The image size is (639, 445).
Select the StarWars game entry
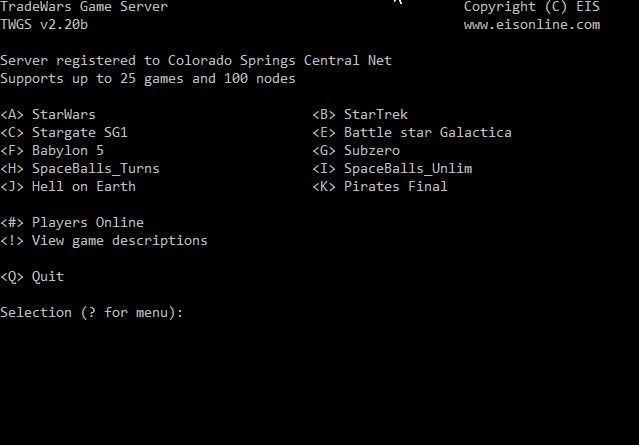click(x=48, y=115)
